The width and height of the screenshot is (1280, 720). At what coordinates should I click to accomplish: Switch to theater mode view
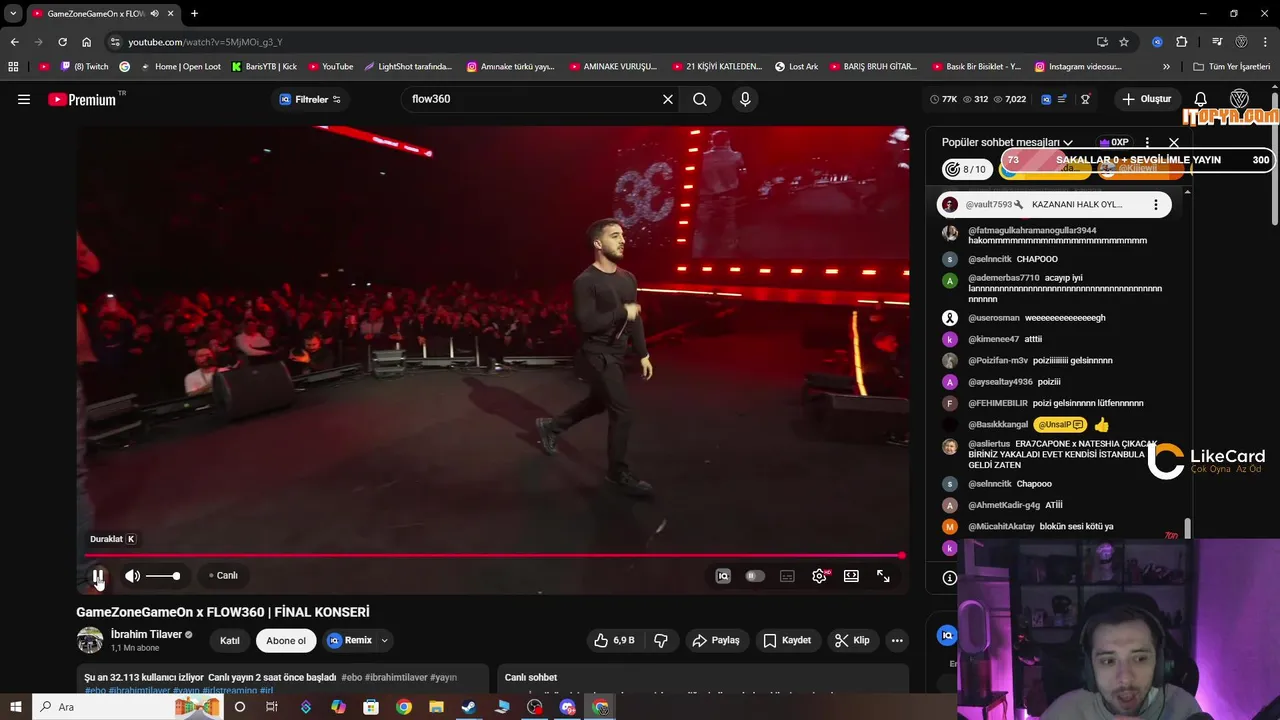click(851, 576)
